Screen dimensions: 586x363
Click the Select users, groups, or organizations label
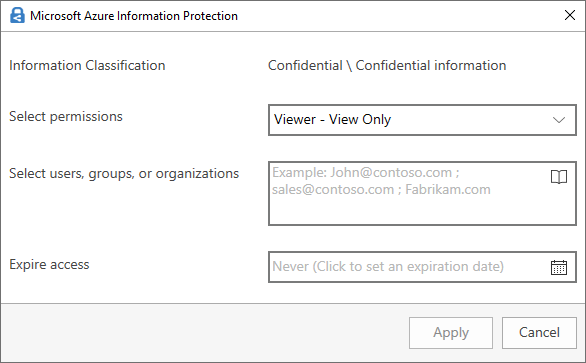(x=124, y=174)
